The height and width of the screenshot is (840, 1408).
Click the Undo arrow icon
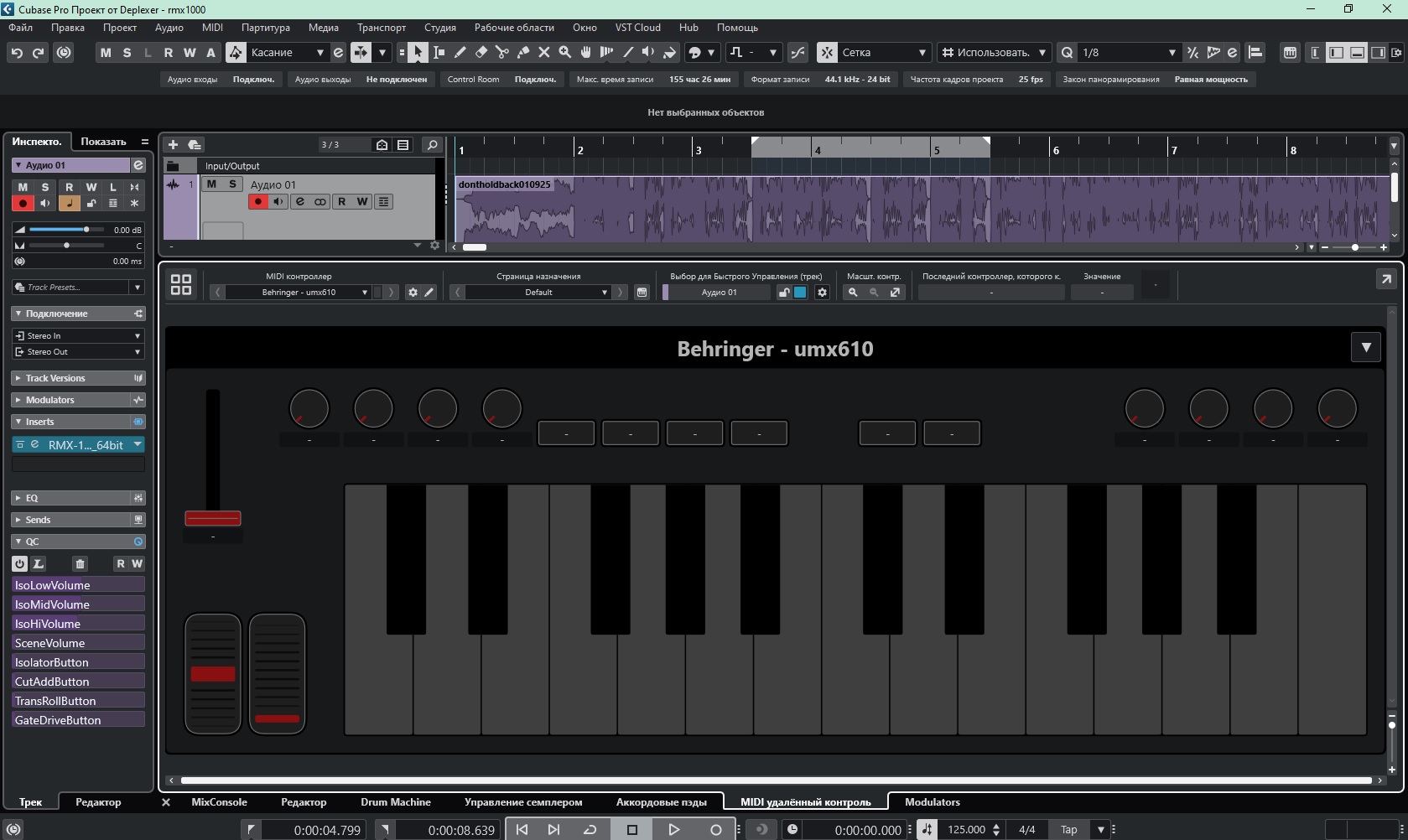[17, 52]
